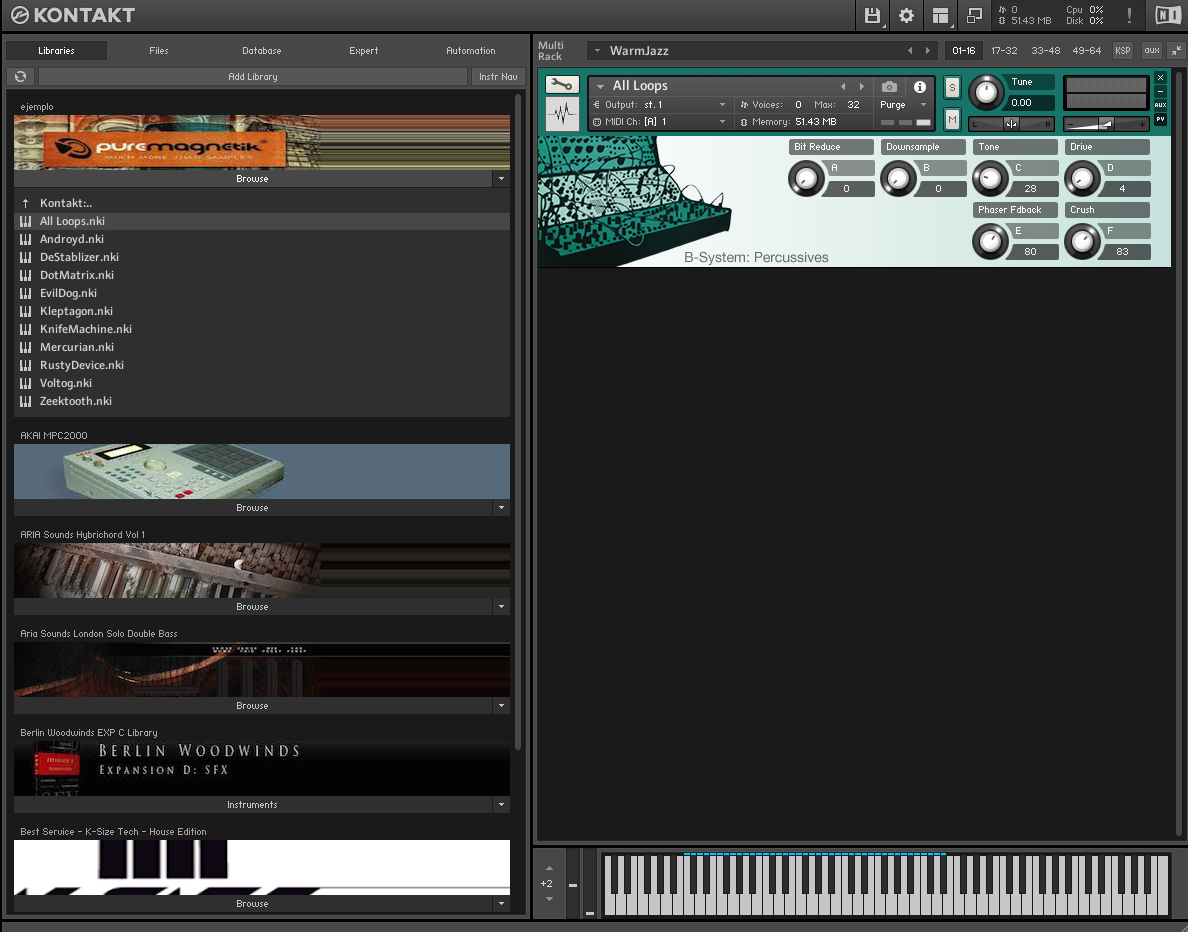Show rack page 33-48
The height and width of the screenshot is (932, 1188).
coord(1045,51)
